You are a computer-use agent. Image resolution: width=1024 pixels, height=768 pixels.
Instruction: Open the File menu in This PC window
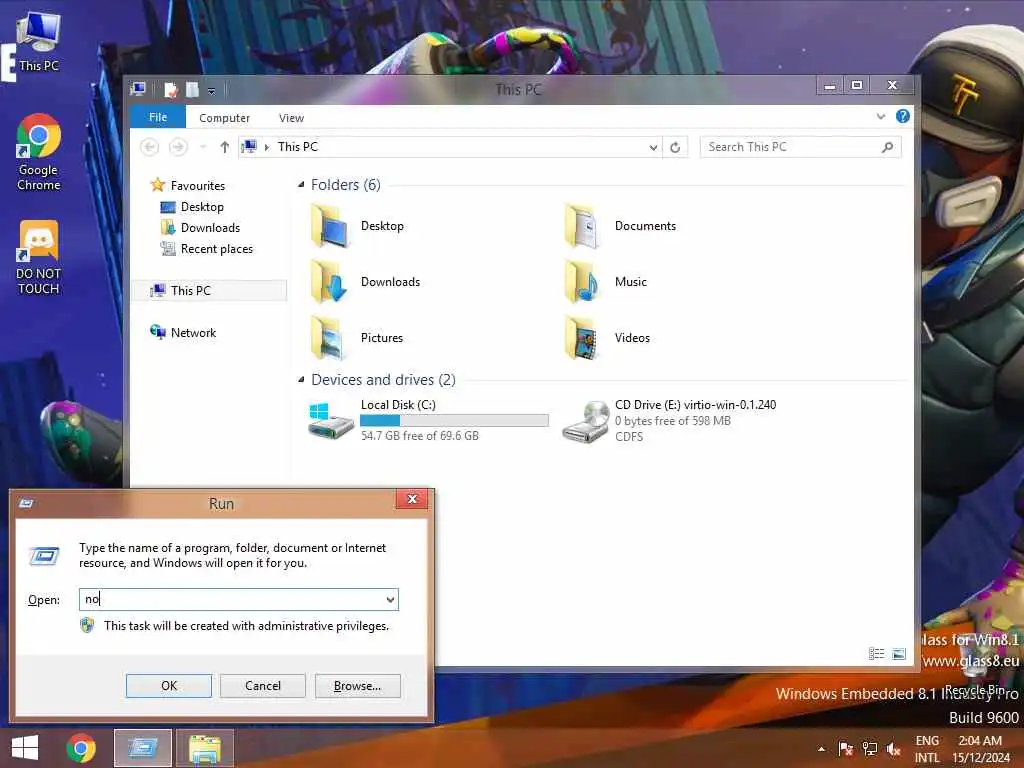[x=158, y=117]
